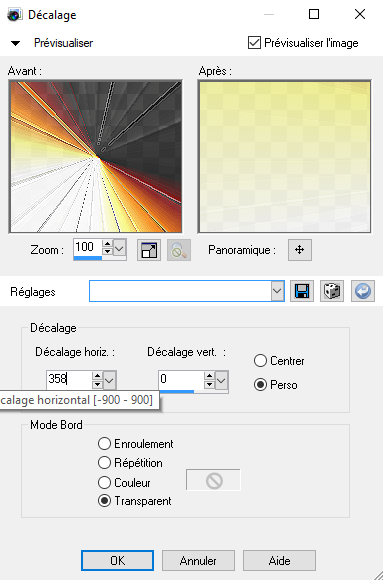Select the Centrer radio button
383x580 pixels.
tap(261, 361)
